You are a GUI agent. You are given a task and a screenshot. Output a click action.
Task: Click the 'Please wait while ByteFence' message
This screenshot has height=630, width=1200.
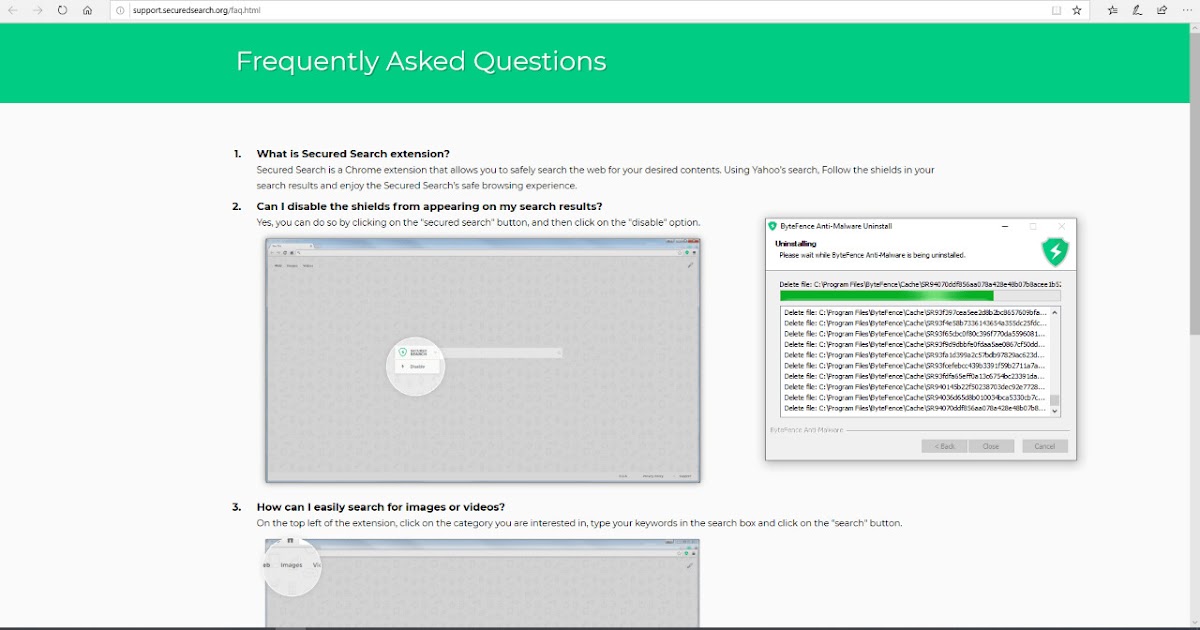pos(872,255)
